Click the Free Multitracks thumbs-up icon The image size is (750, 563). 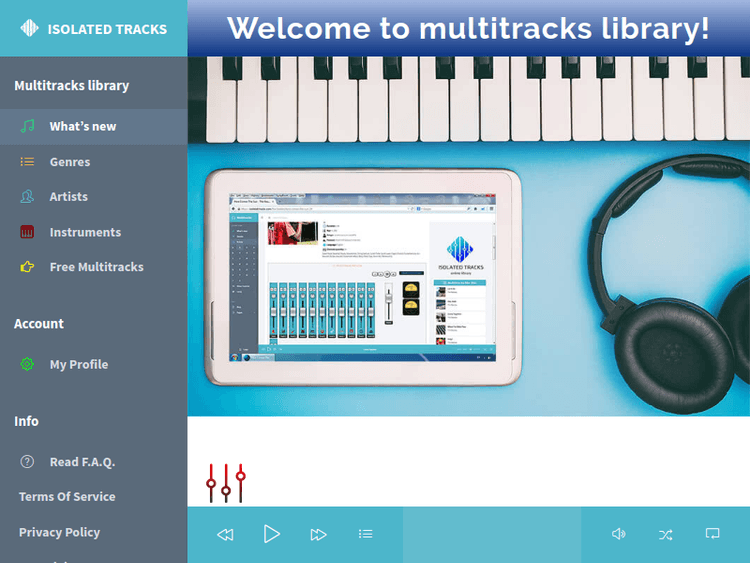(x=28, y=267)
